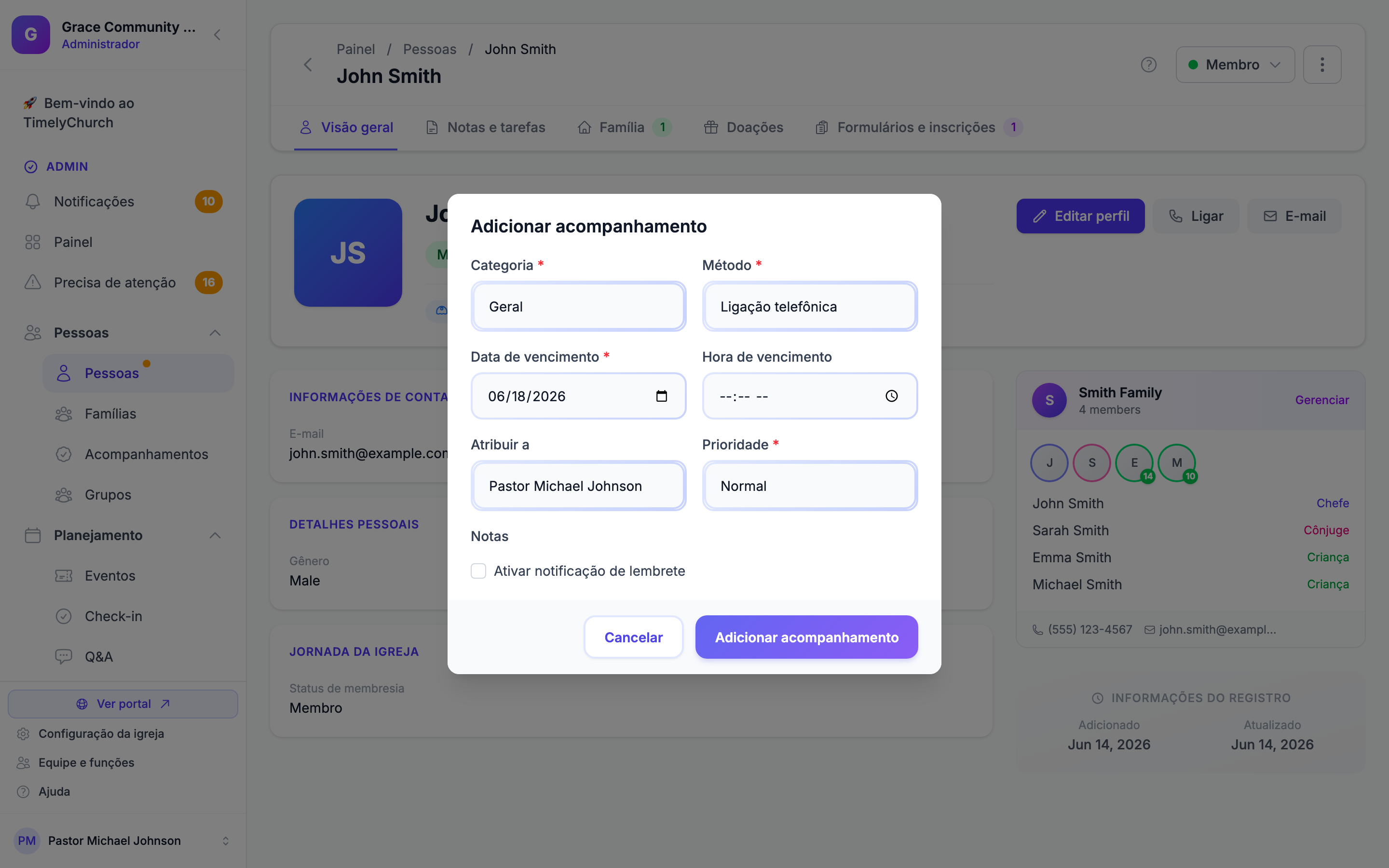Screen dimensions: 1389x868
Task: Click the Acompanhamentos check icon
Action: 64,454
